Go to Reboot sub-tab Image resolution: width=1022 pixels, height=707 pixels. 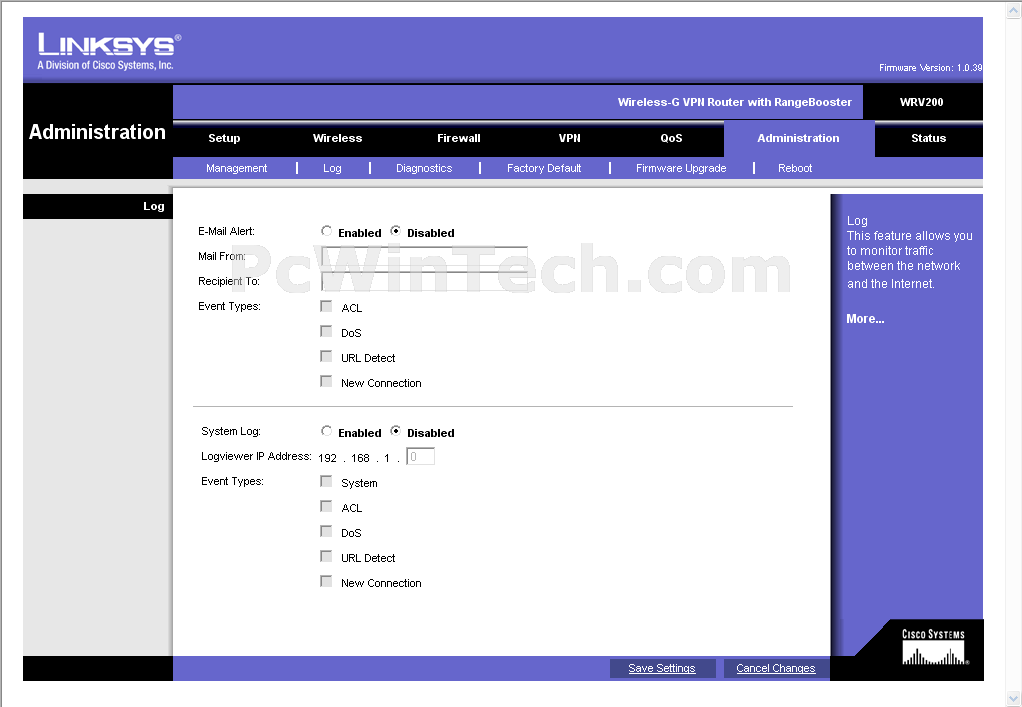[795, 168]
